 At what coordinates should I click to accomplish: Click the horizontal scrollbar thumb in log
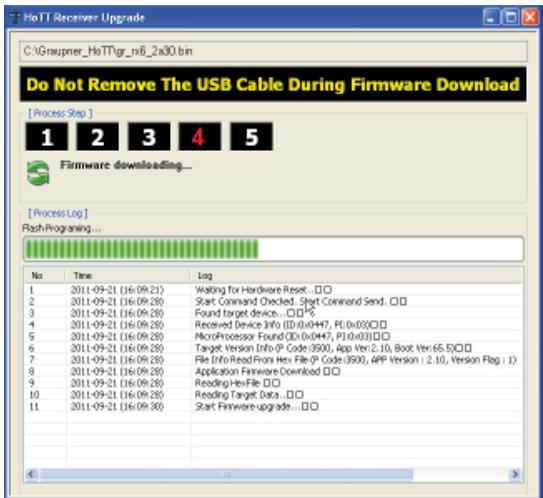click(227, 474)
